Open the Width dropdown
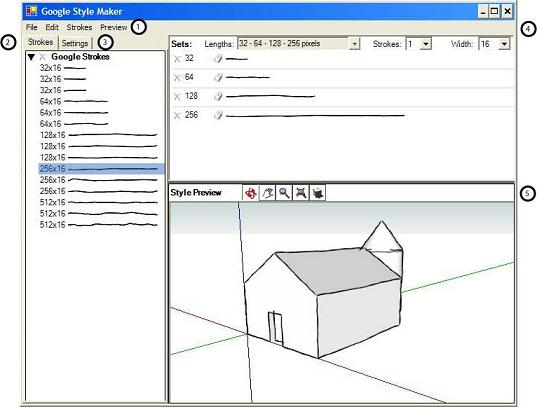The width and height of the screenshot is (537, 407). coord(504,44)
